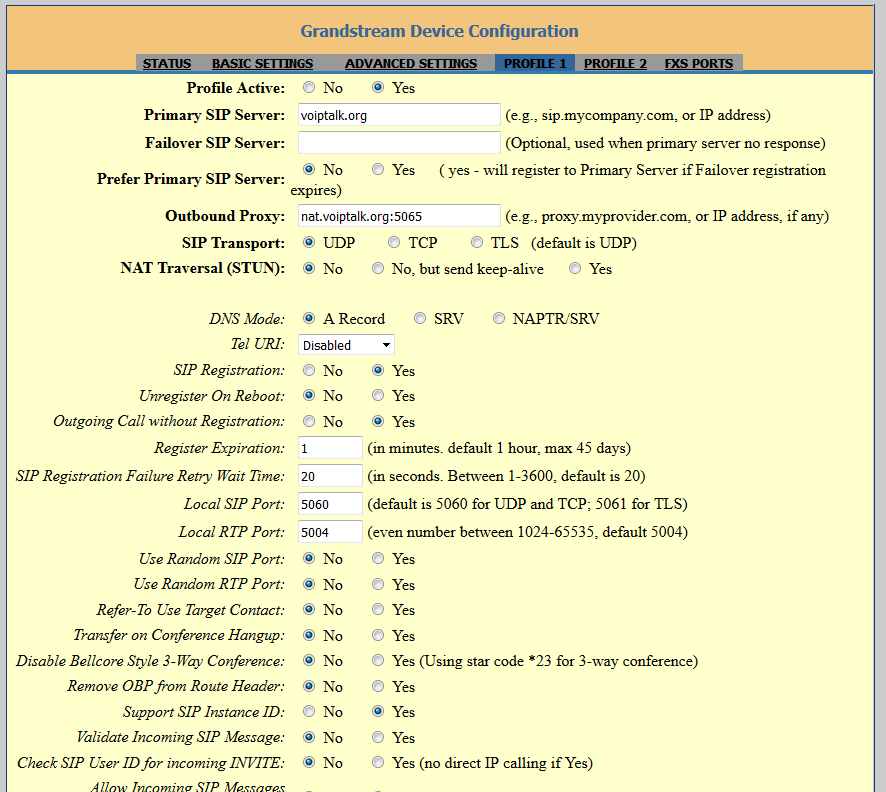Set Use Random RTP Port to Yes
This screenshot has width=886, height=792.
[x=378, y=584]
